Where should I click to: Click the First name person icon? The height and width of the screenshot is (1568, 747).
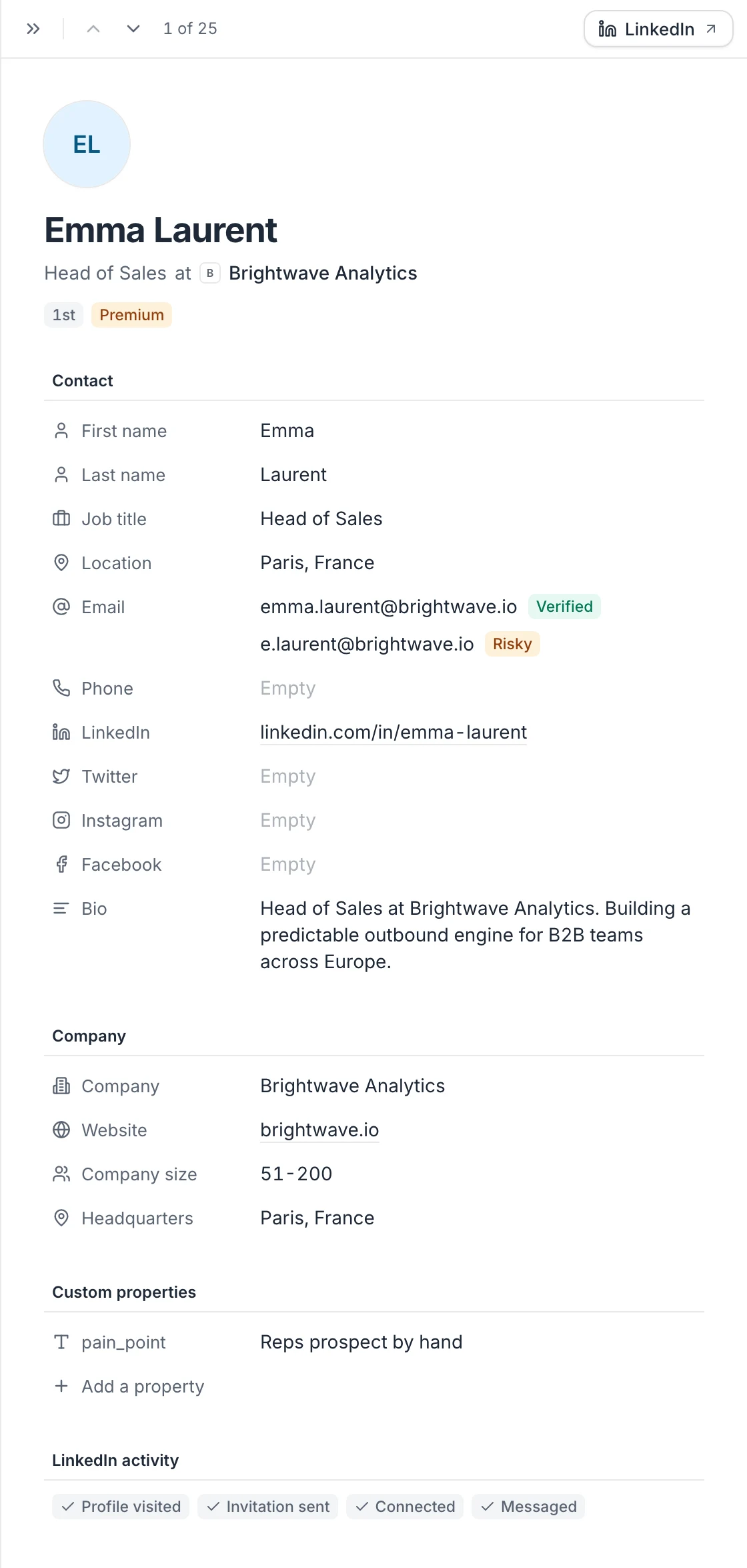(x=61, y=431)
